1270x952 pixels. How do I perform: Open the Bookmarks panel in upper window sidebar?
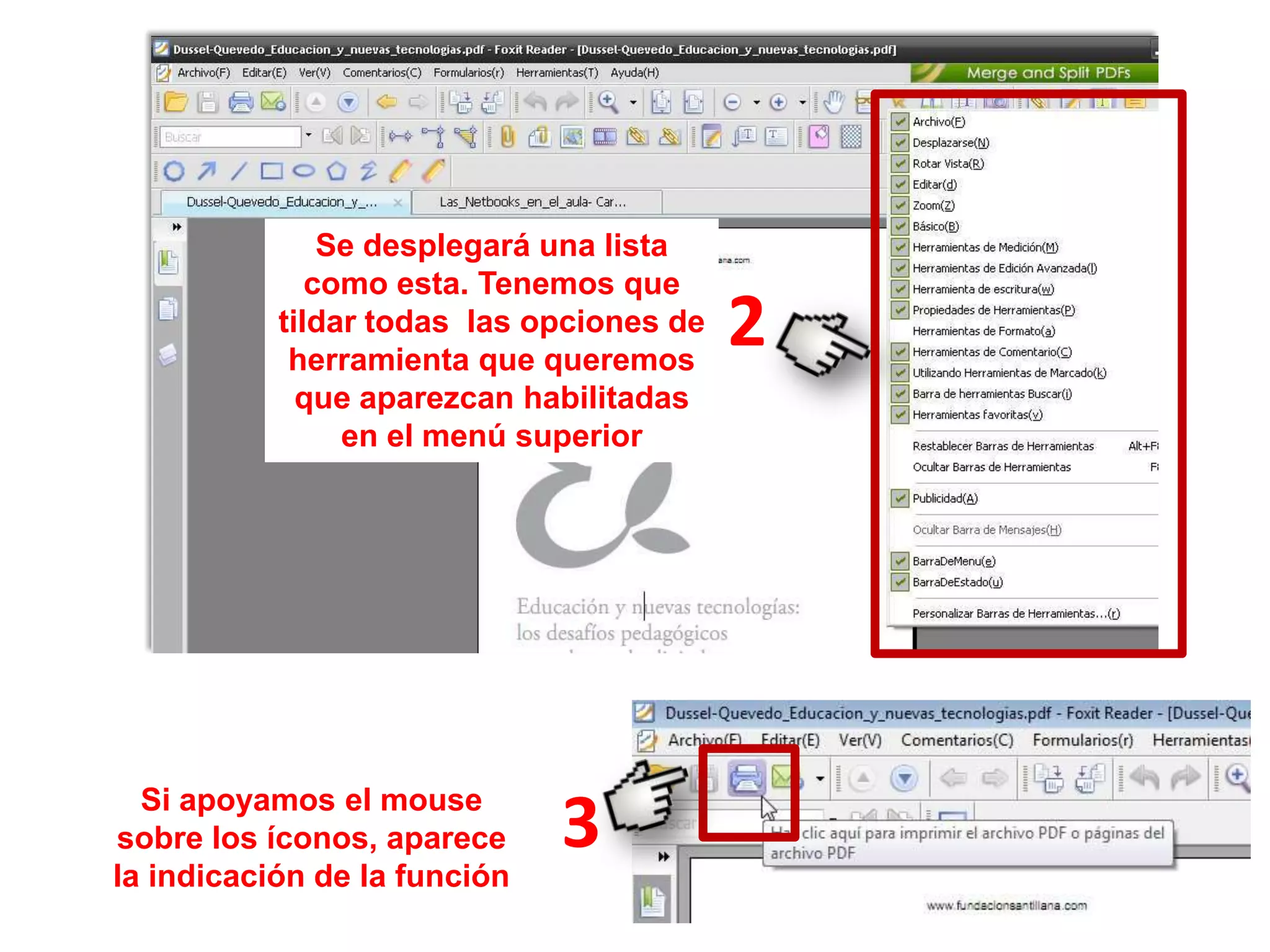point(168,263)
